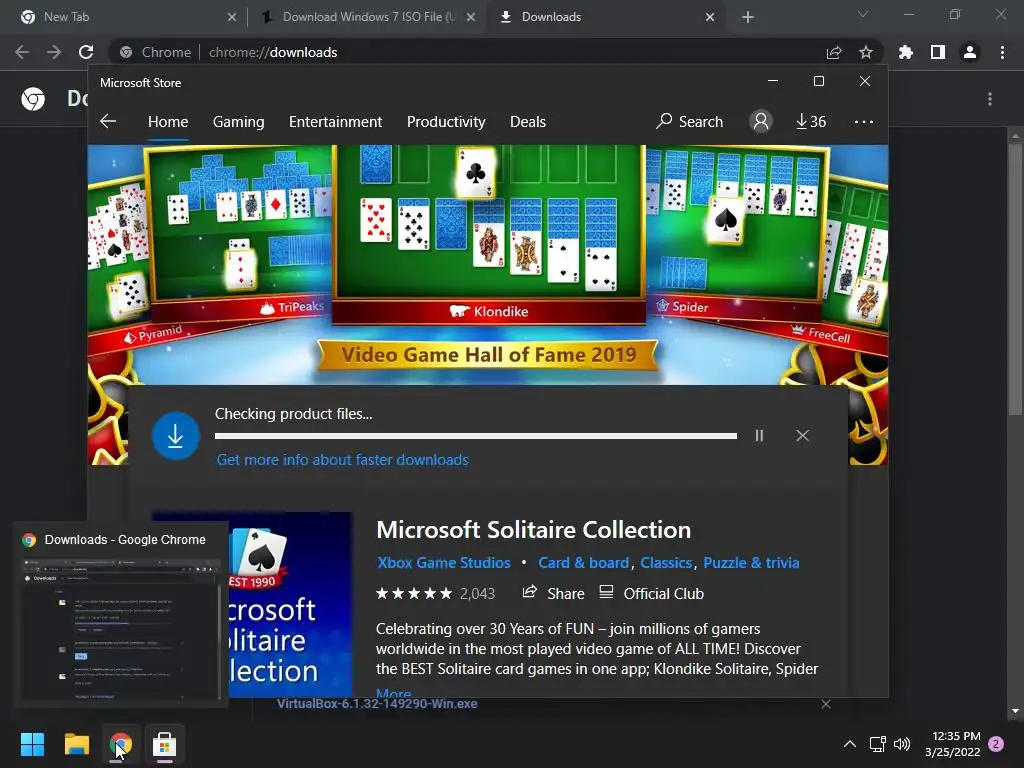
Task: Open the clock showing 12:35 PM
Action: 953,744
